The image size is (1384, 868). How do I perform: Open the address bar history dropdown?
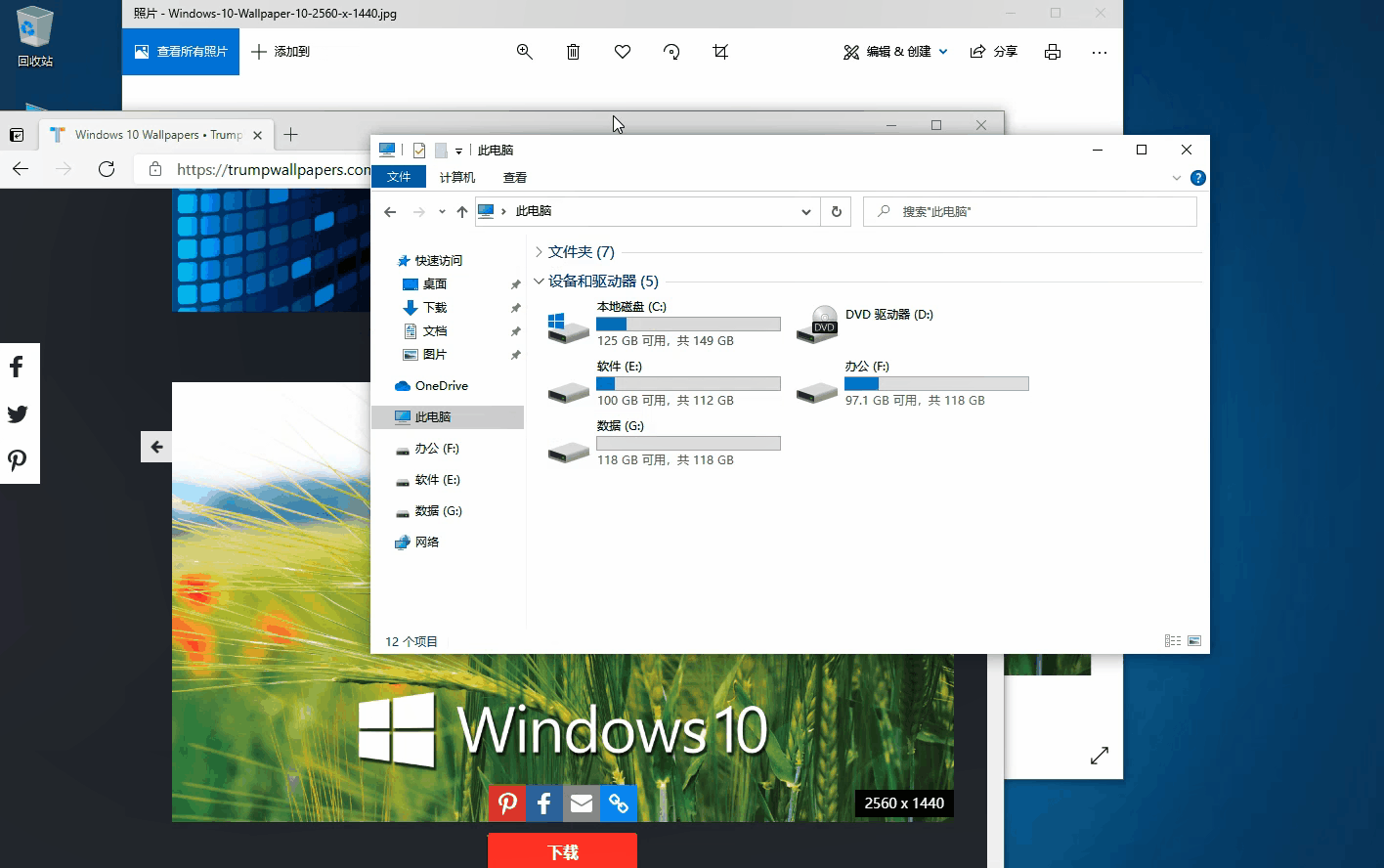click(805, 212)
